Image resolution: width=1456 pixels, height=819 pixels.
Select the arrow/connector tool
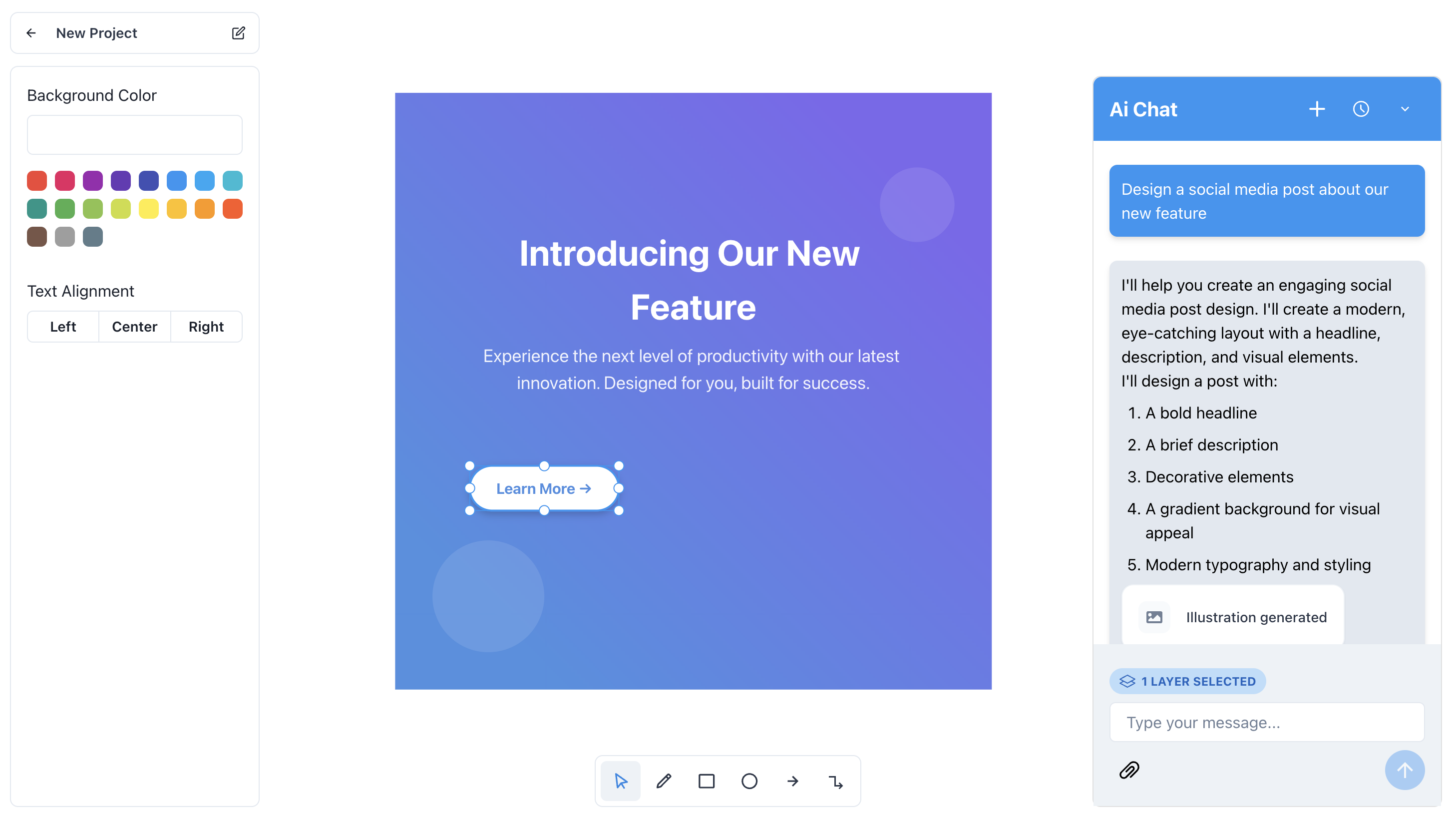coord(793,781)
